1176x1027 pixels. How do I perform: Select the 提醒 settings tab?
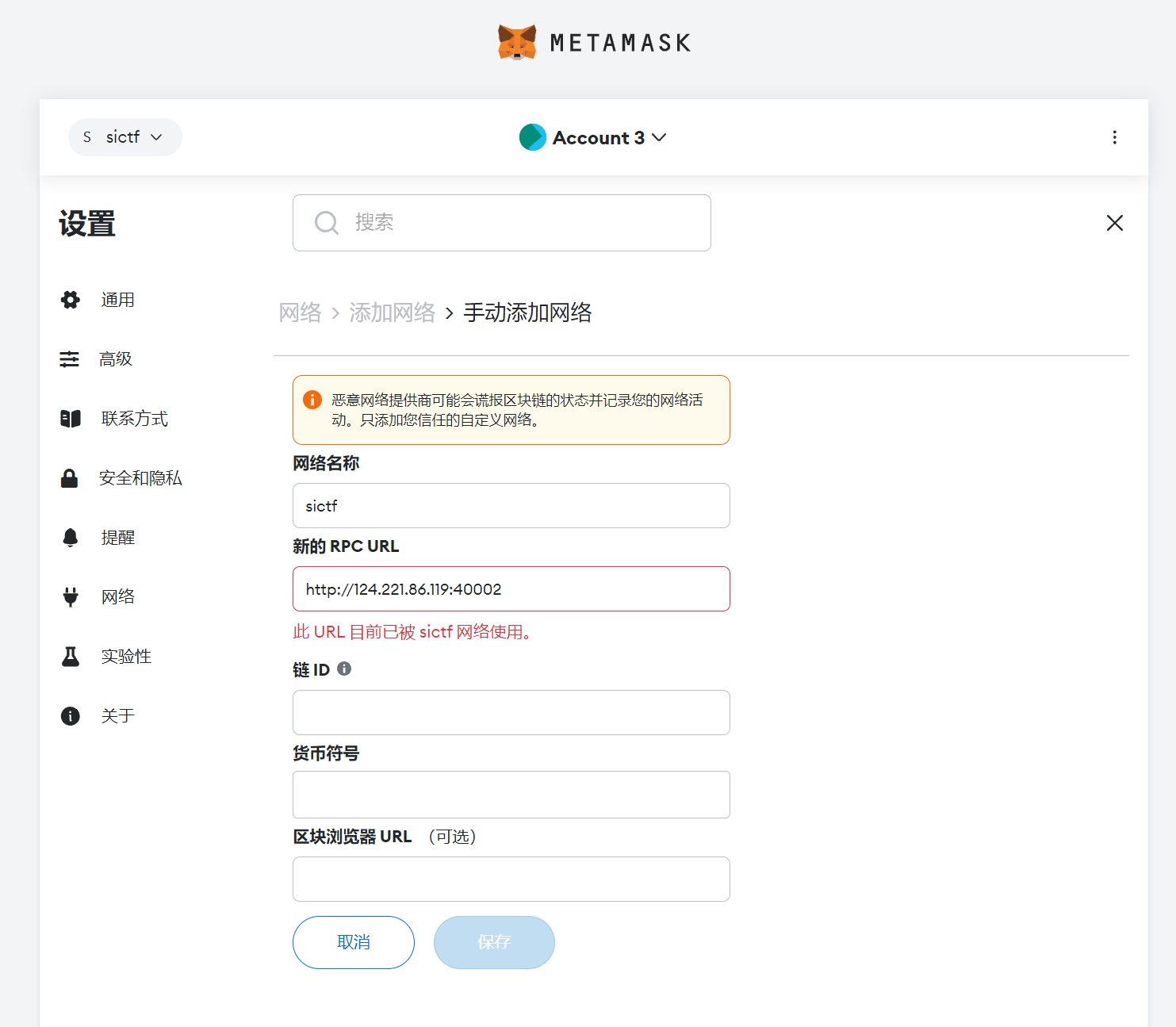[118, 538]
